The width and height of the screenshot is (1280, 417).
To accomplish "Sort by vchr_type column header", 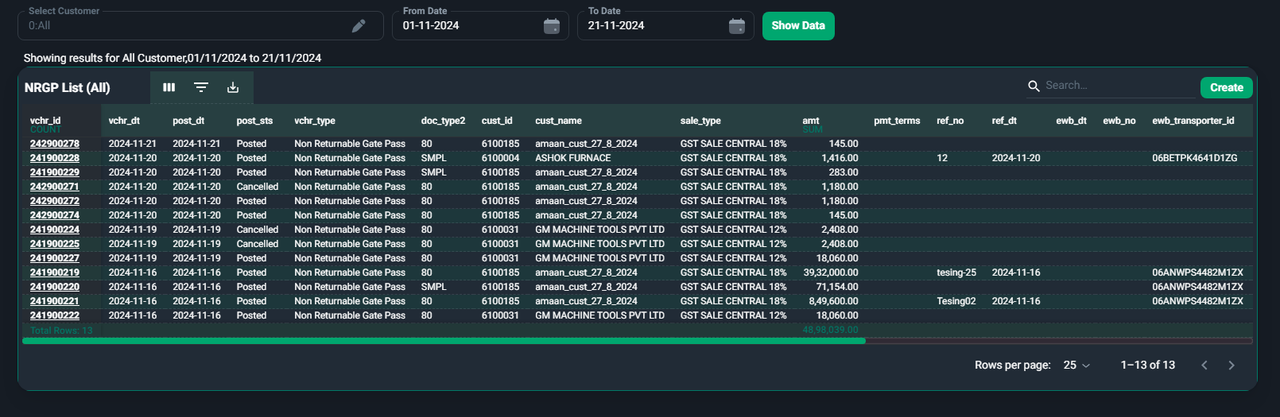I will click(x=315, y=121).
